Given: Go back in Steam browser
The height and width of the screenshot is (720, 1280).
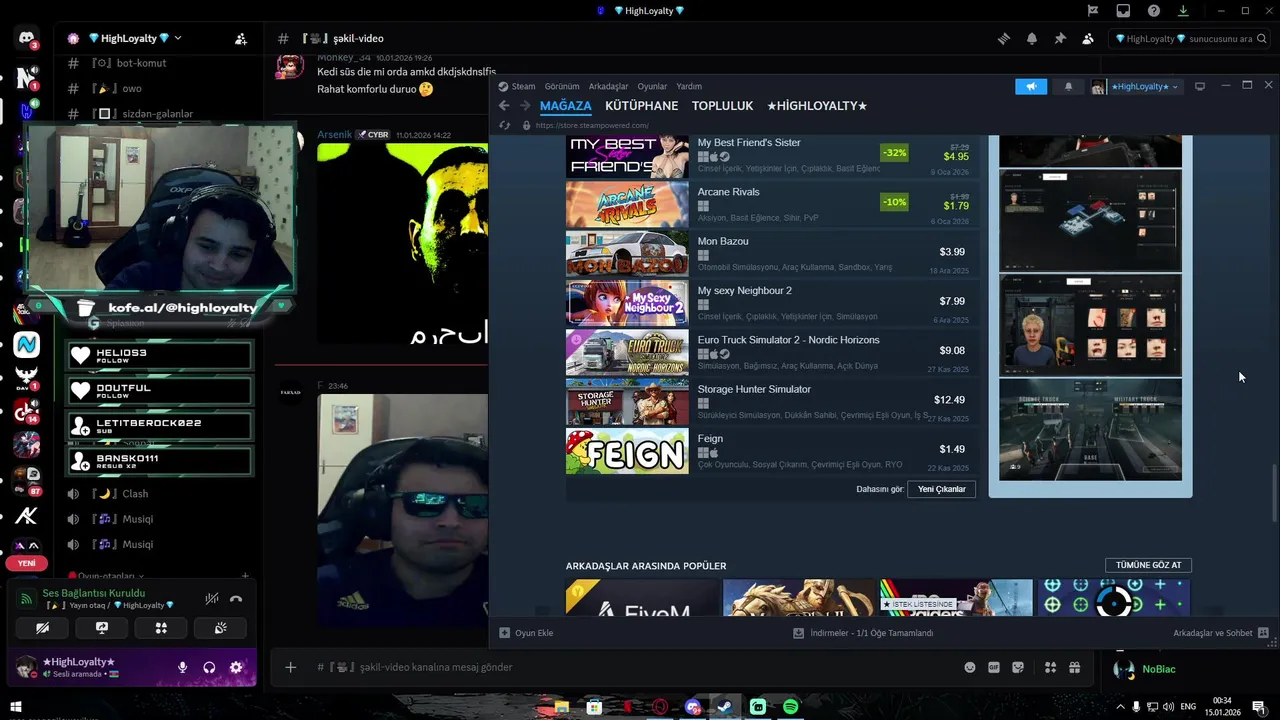Looking at the screenshot, I should coord(504,106).
